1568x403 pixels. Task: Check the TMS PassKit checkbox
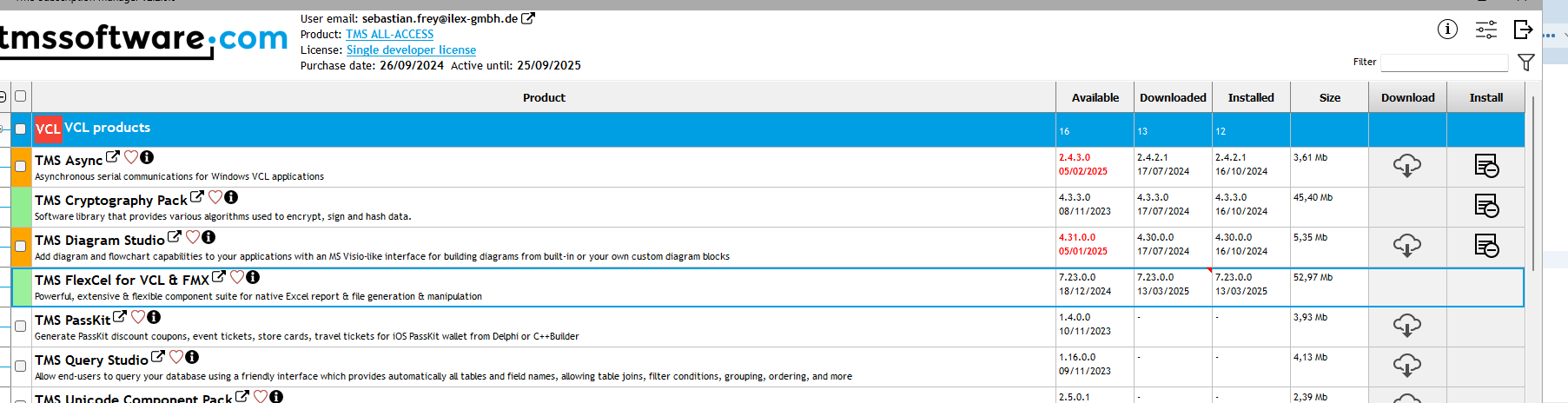coord(21,326)
